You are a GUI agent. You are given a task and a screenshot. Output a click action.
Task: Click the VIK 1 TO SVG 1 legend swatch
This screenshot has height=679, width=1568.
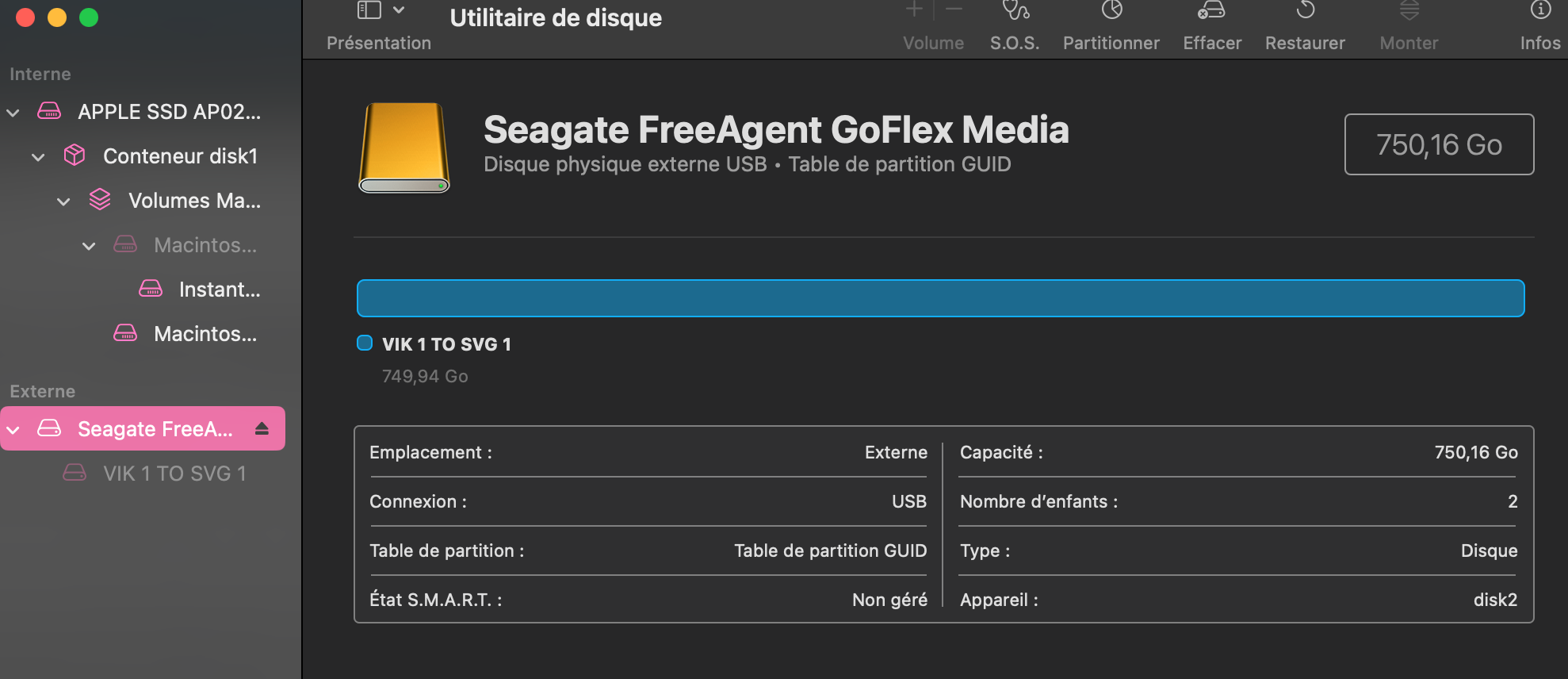pos(365,343)
